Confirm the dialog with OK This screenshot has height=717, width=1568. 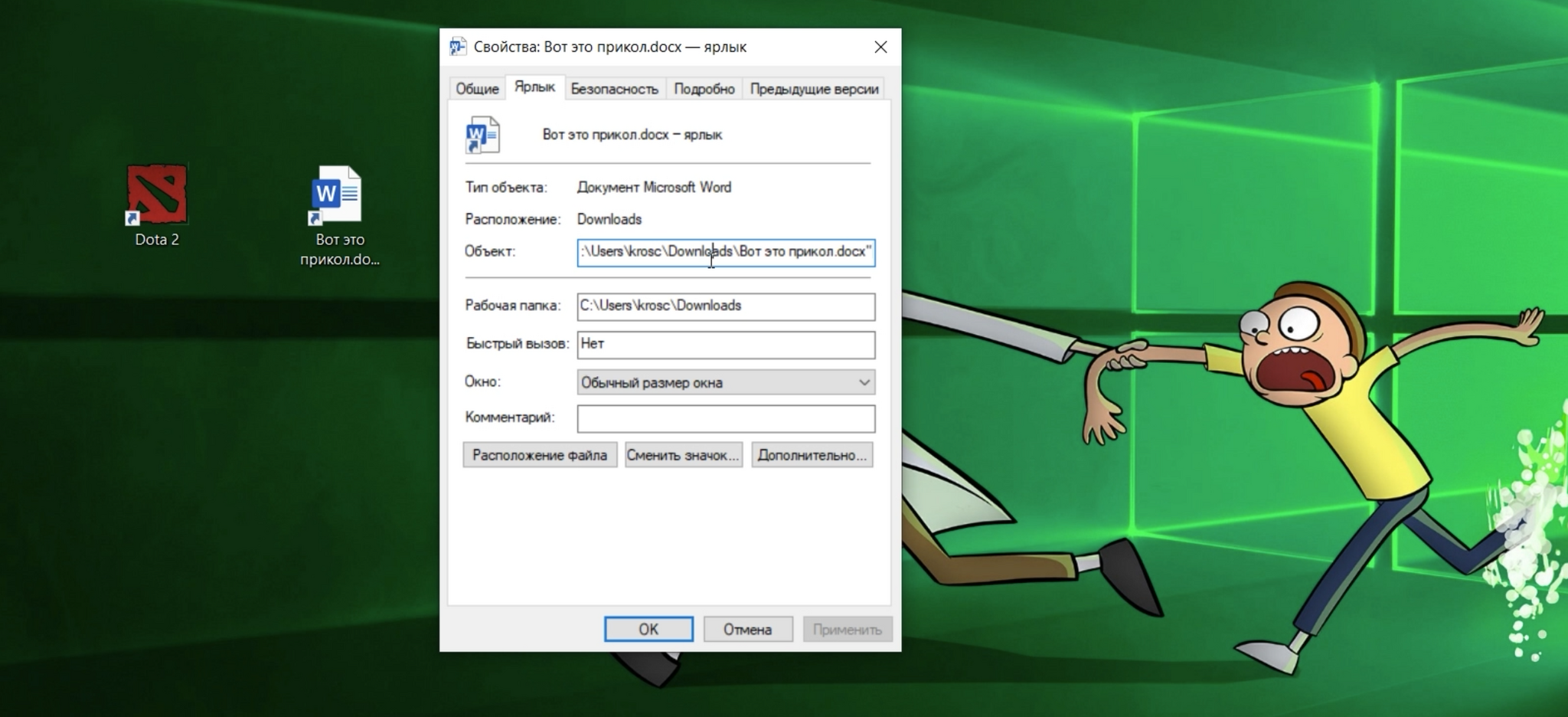[648, 629]
